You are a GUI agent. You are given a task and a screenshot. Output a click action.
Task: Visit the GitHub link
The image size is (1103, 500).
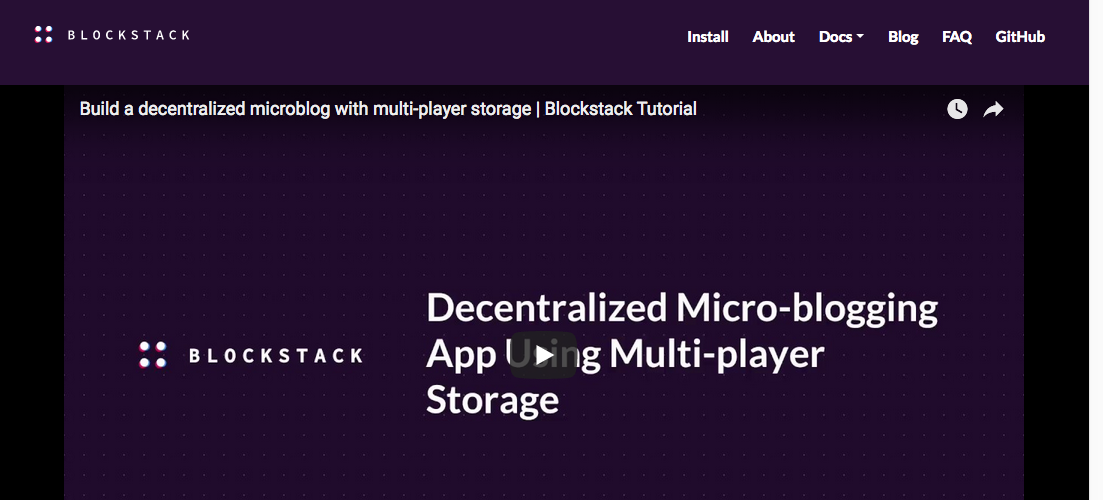1020,37
